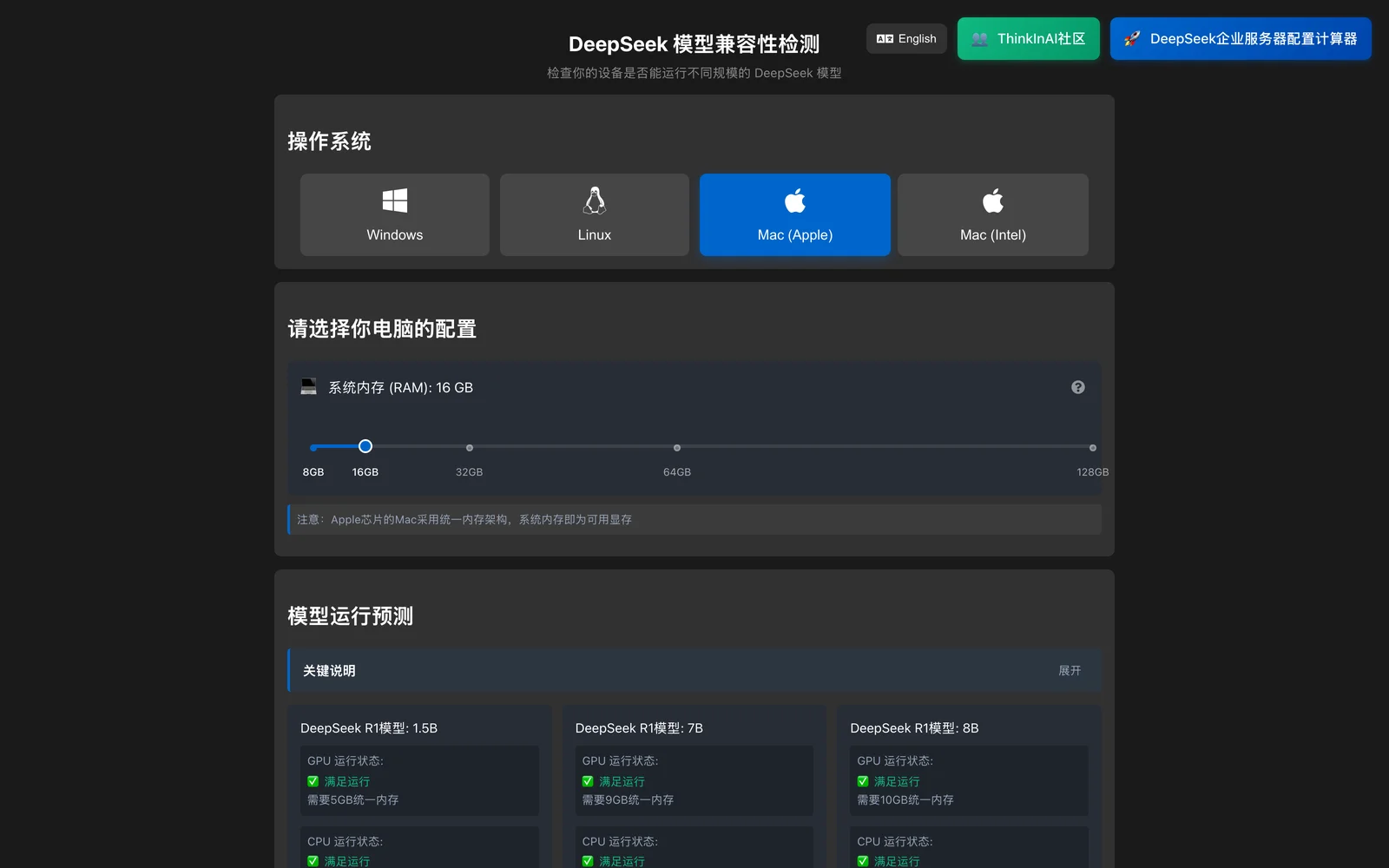Click green check icon in 8B GPU status
The height and width of the screenshot is (868, 1389).
tap(863, 781)
